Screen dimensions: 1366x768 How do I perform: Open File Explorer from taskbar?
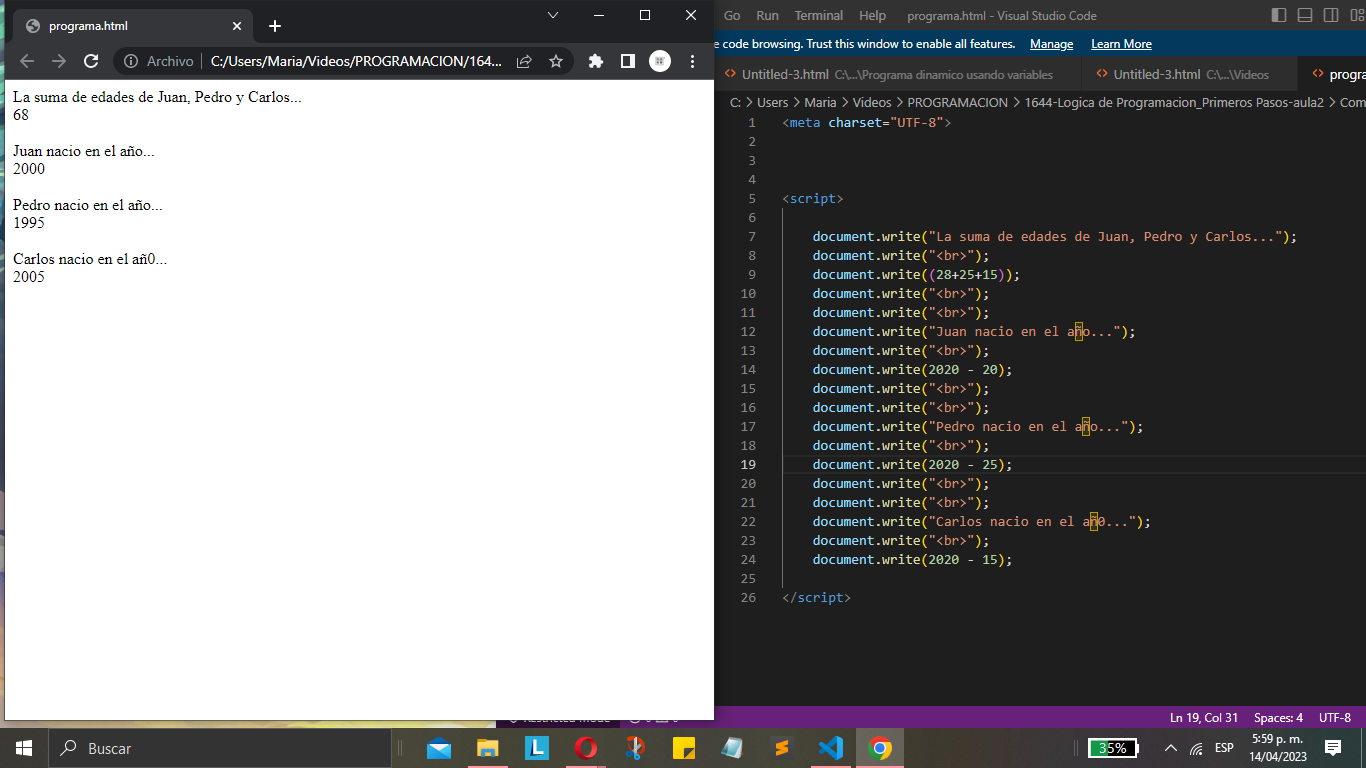click(488, 748)
